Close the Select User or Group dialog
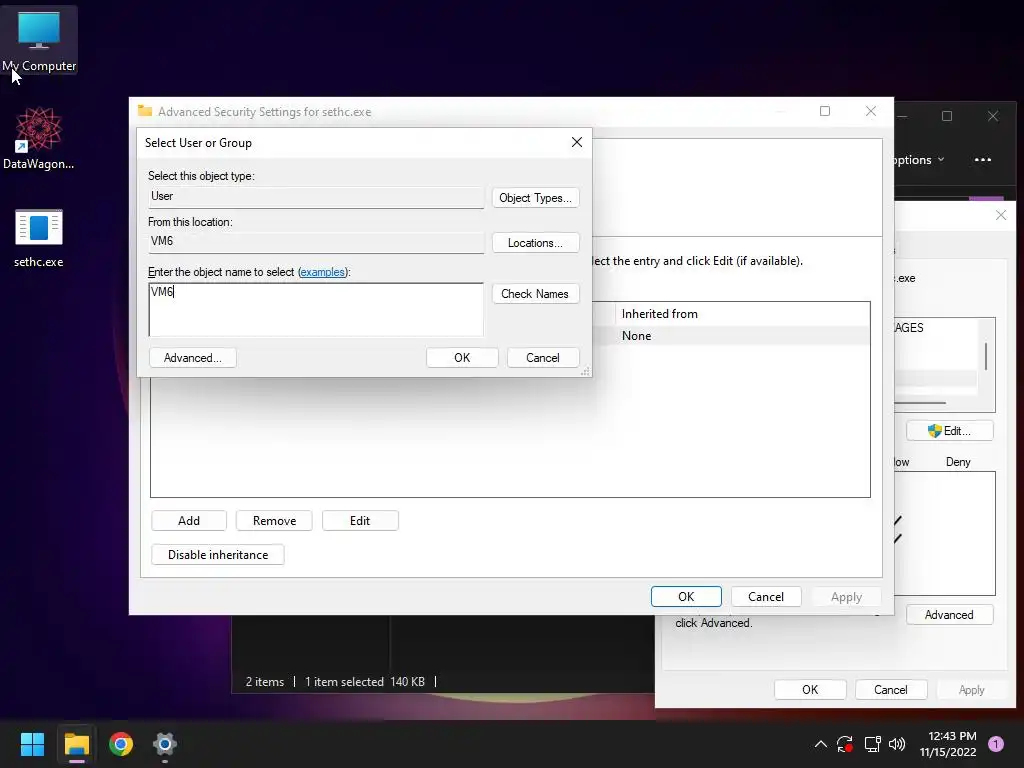The image size is (1024, 768). (577, 142)
